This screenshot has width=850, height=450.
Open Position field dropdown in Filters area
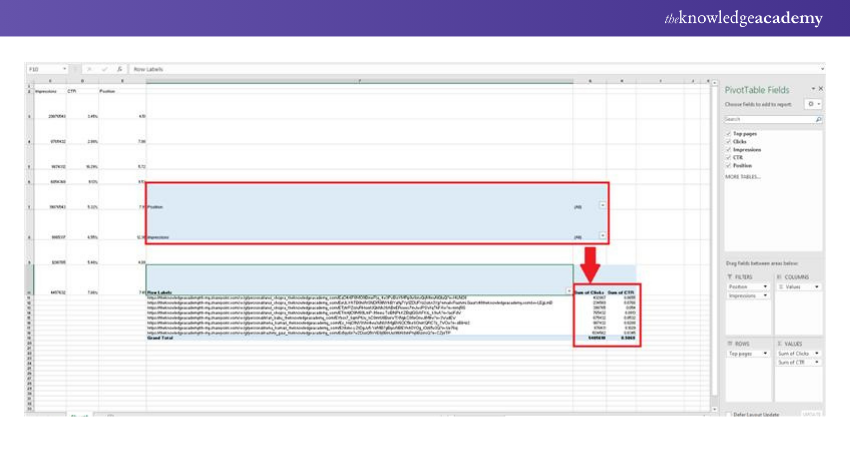766,286
